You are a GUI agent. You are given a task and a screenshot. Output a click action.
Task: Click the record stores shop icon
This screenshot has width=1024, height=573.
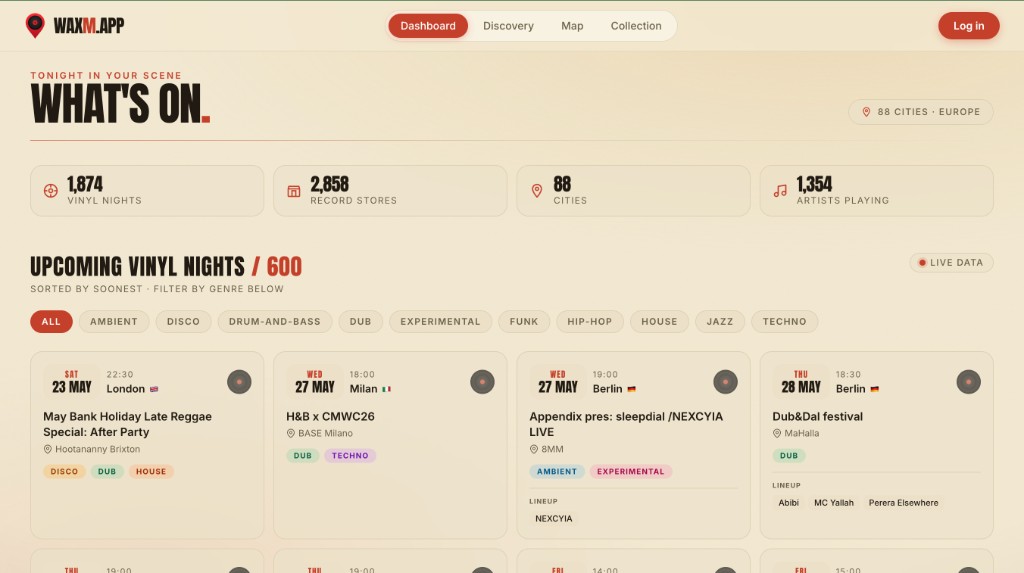click(x=294, y=191)
